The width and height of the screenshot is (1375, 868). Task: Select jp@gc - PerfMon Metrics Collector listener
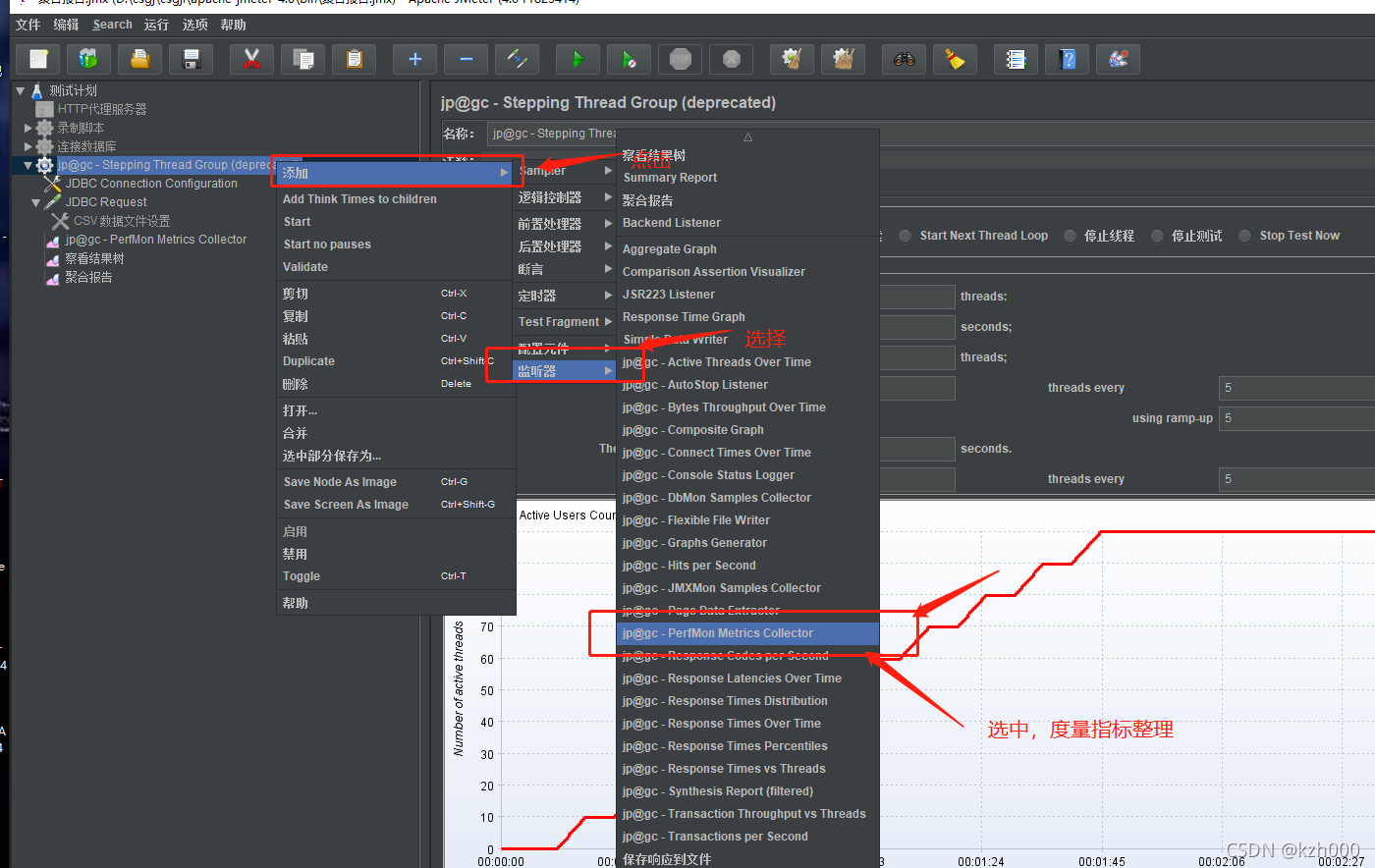pyautogui.click(x=747, y=633)
